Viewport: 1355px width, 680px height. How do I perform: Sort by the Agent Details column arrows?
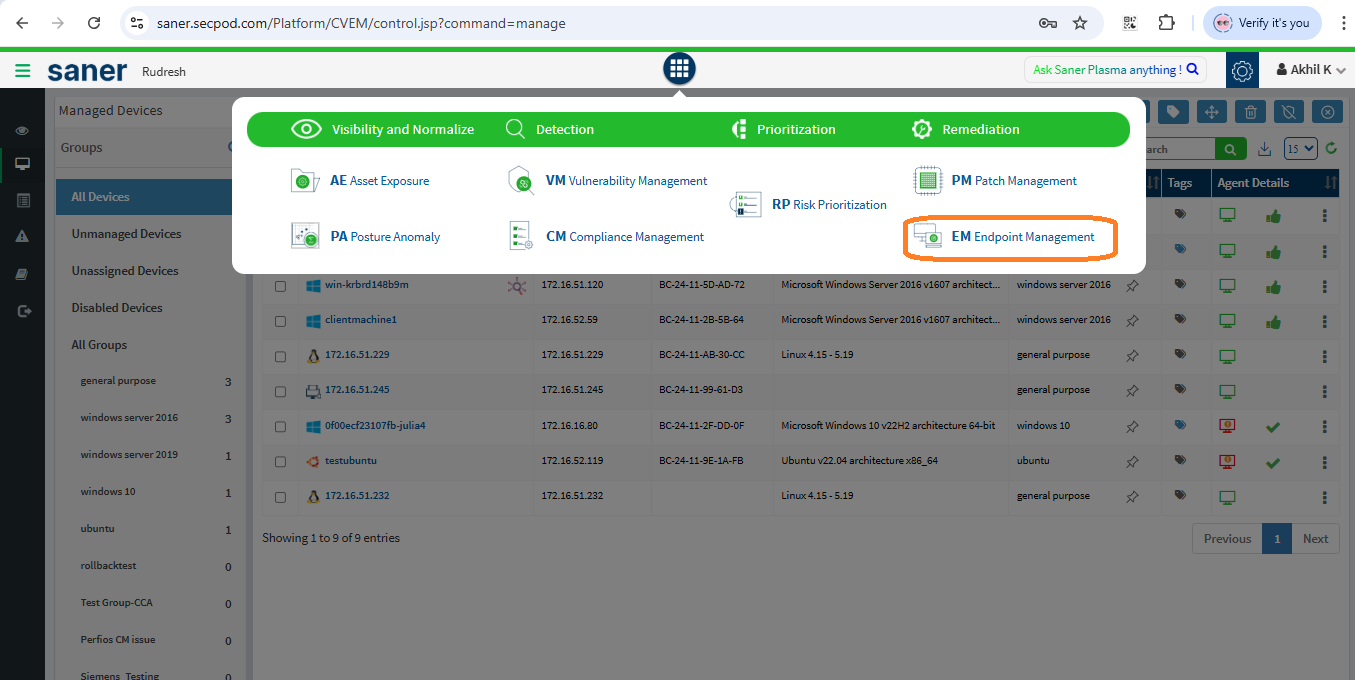(x=1330, y=183)
